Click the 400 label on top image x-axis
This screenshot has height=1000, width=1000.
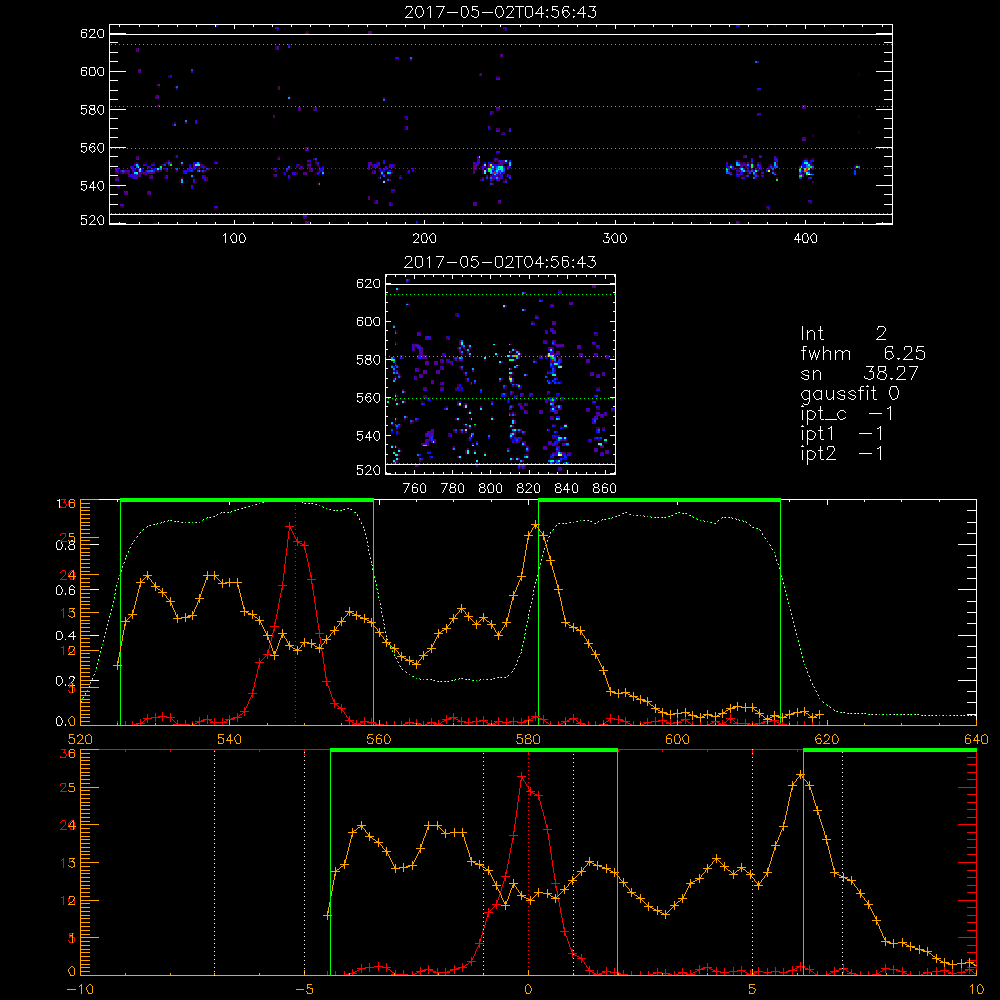coord(805,239)
